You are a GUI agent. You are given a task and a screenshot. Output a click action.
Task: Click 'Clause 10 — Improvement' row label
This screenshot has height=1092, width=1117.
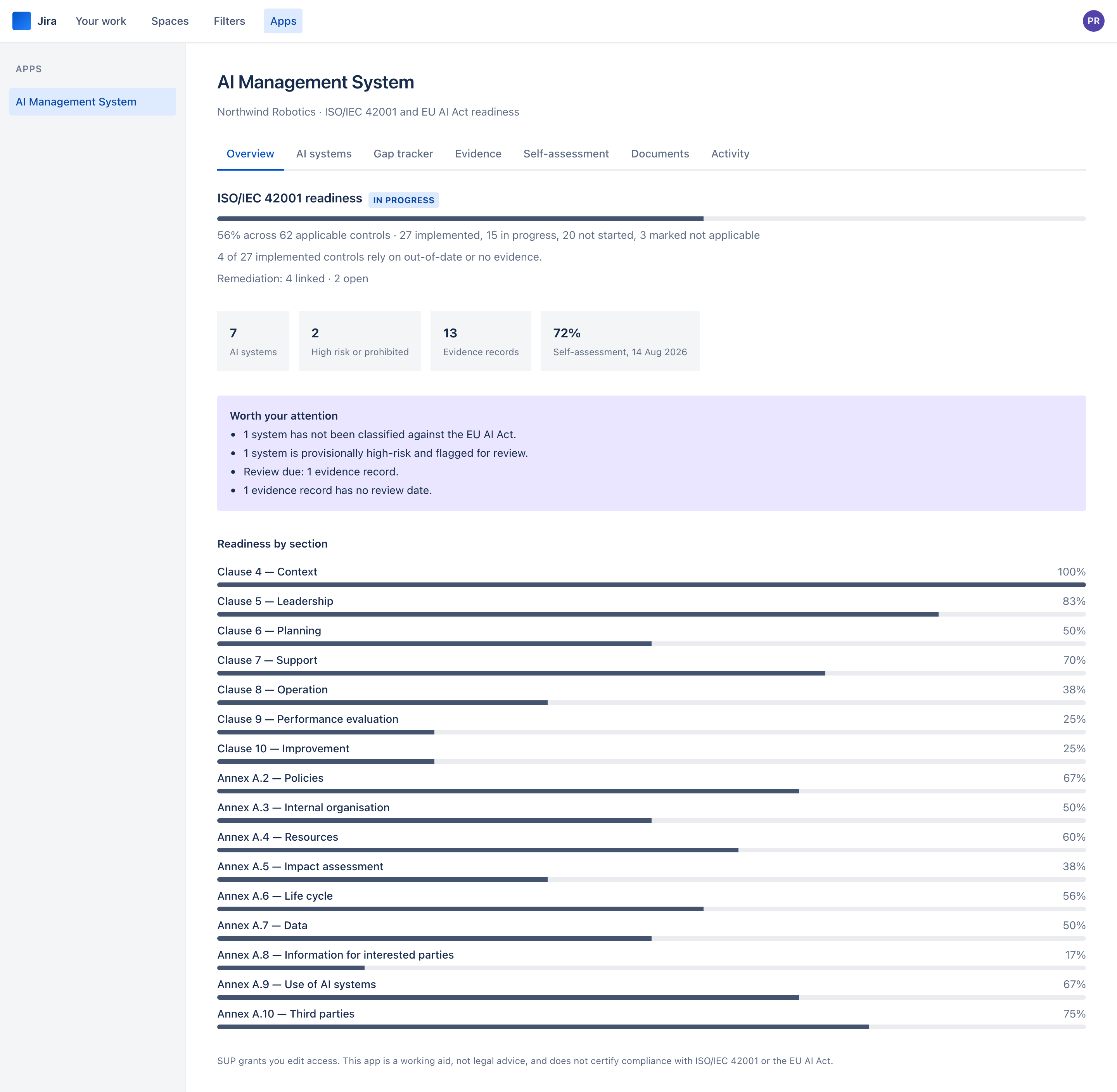pos(284,748)
